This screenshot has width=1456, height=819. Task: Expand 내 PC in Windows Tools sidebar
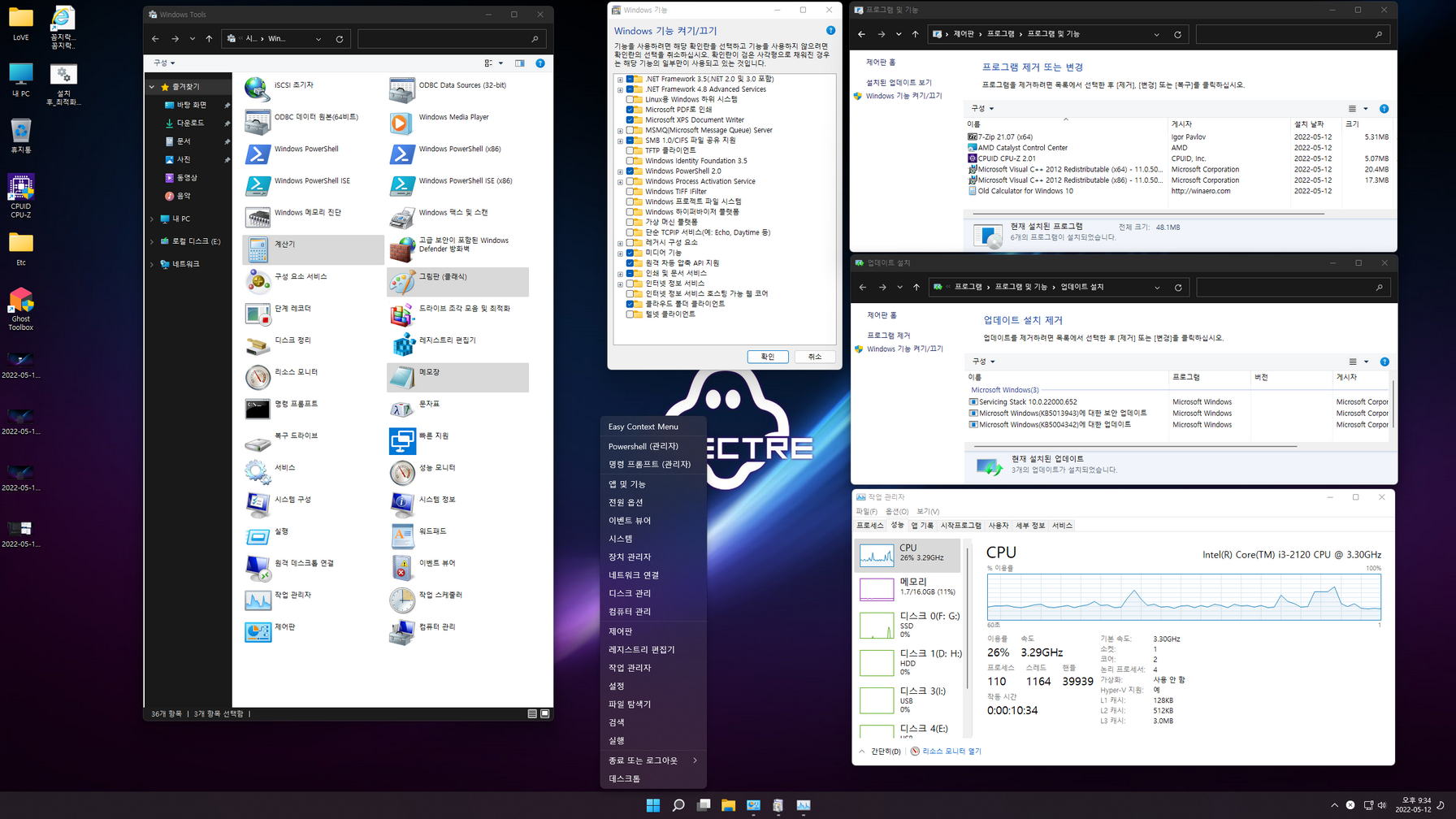tap(152, 219)
